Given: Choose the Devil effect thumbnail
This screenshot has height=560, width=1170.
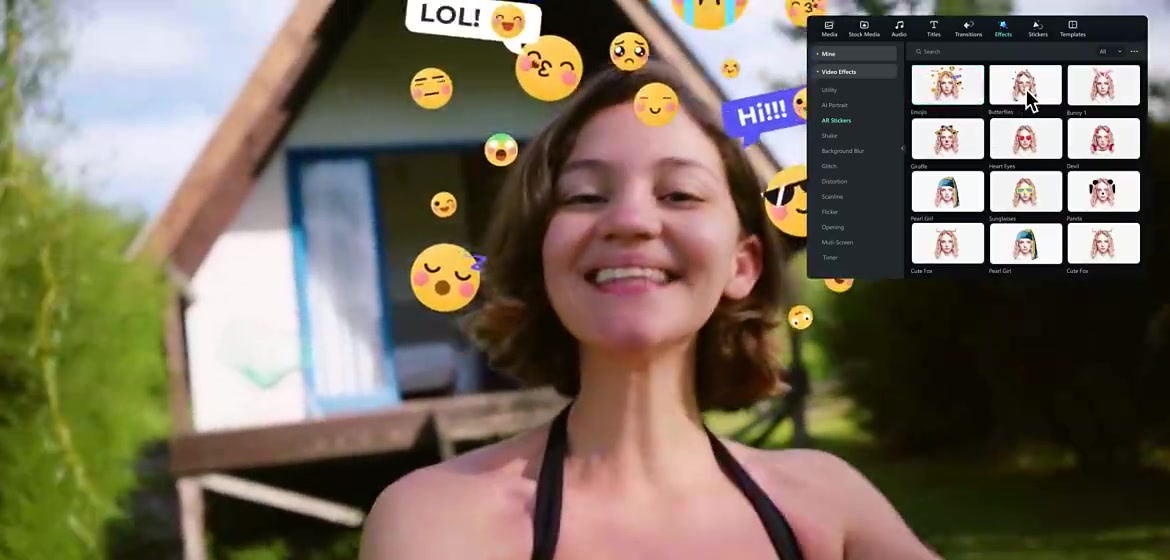Looking at the screenshot, I should point(1104,138).
